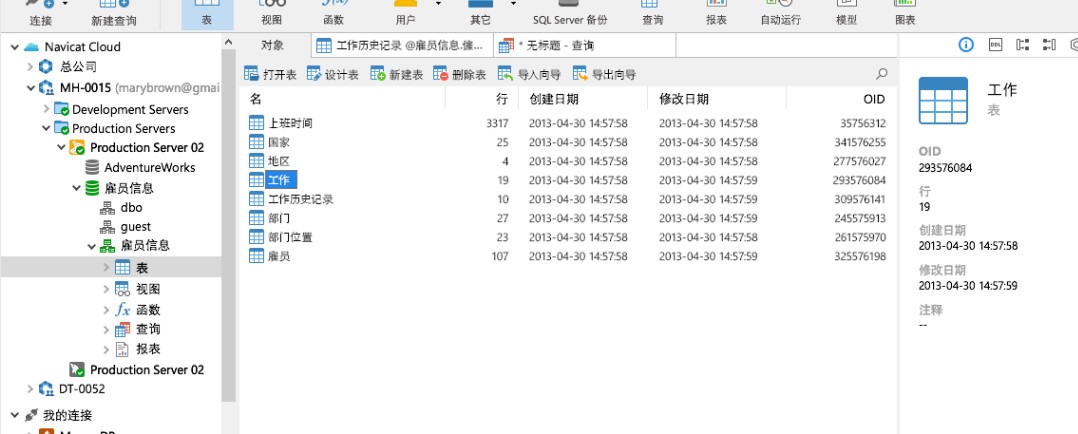Click 设计表 (Design Table) button

(333, 74)
